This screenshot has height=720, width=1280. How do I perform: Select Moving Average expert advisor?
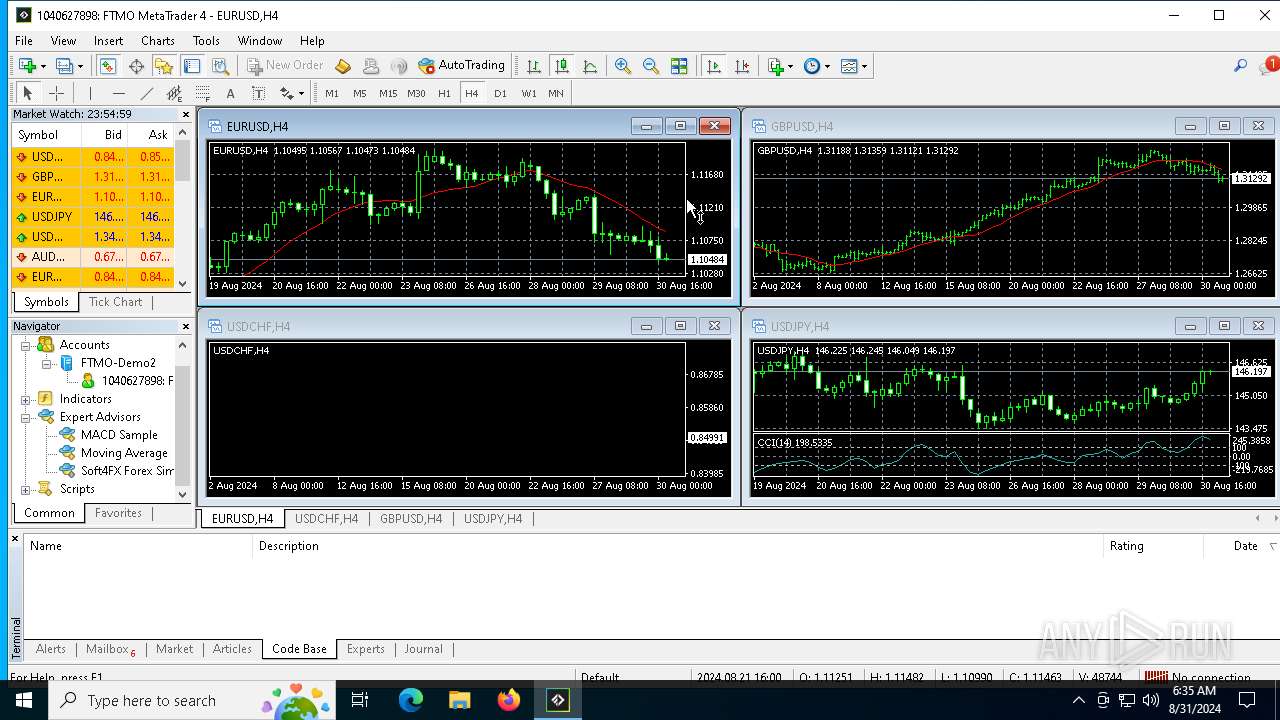[x=124, y=453]
